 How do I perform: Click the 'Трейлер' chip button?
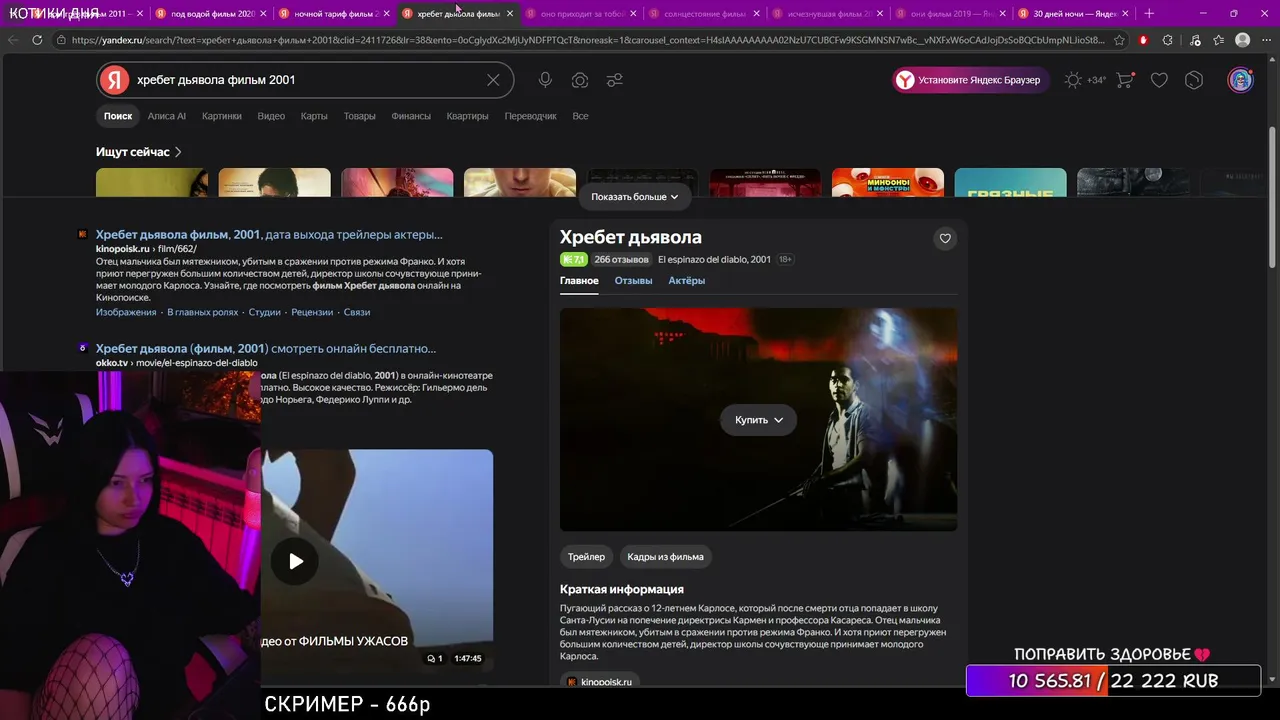tap(586, 557)
